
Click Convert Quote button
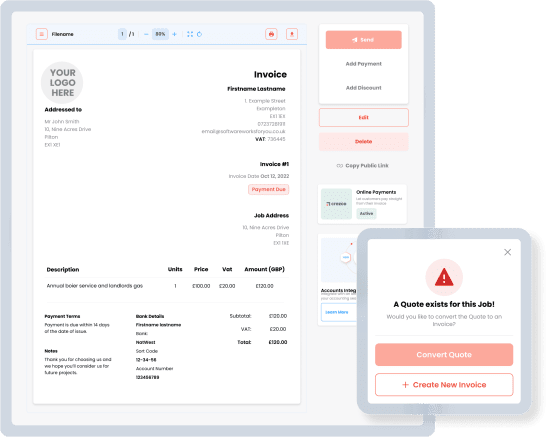444,354
